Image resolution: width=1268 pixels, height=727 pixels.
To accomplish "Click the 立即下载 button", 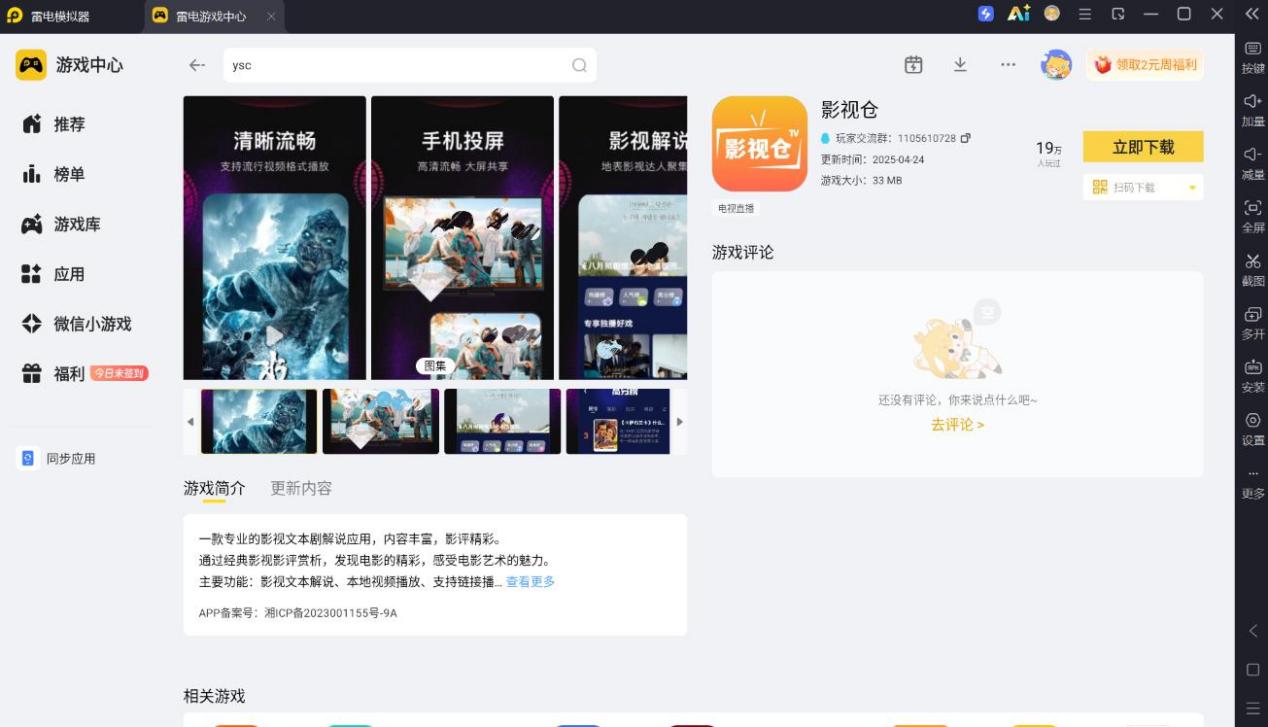I will pyautogui.click(x=1143, y=147).
